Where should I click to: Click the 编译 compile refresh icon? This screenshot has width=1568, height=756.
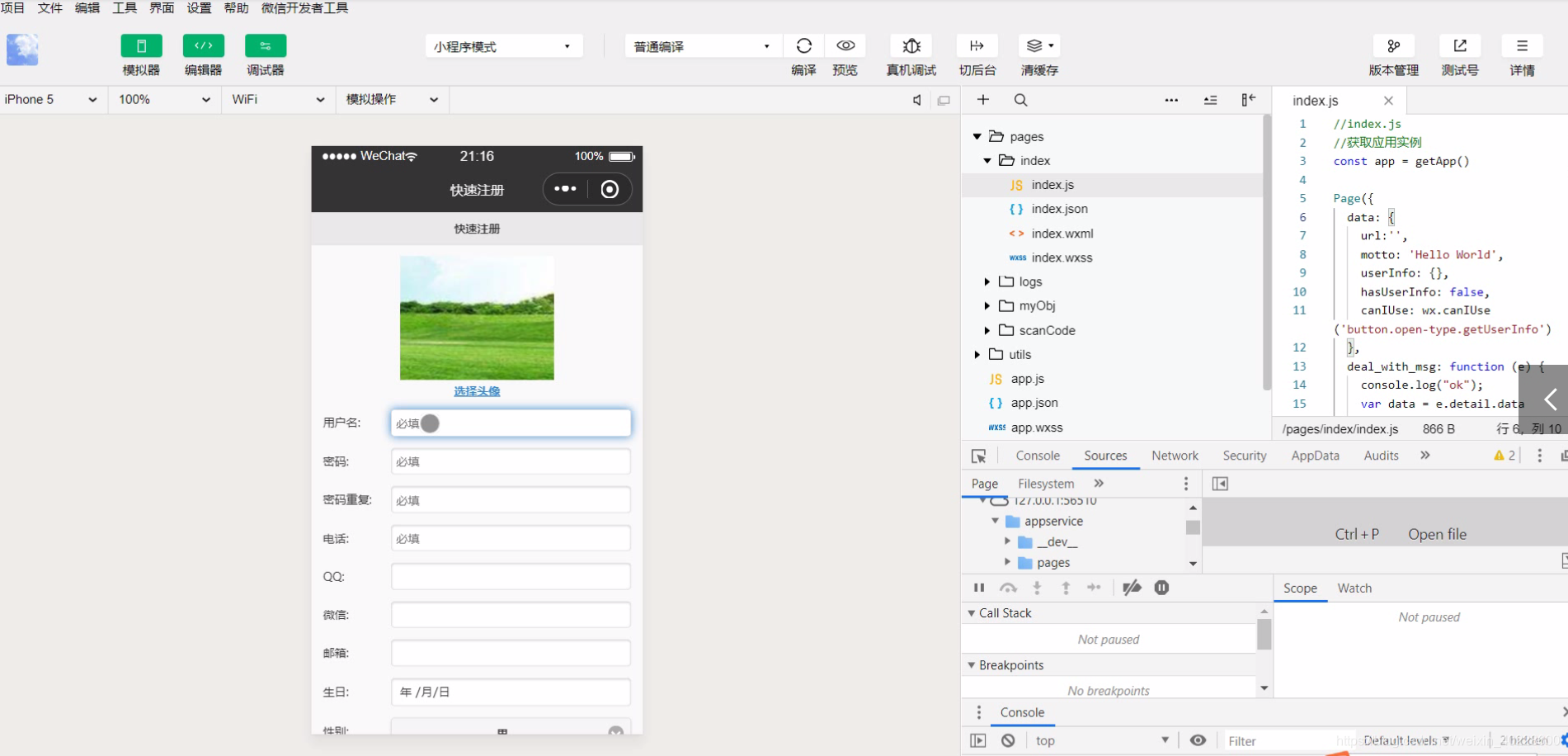pos(804,45)
